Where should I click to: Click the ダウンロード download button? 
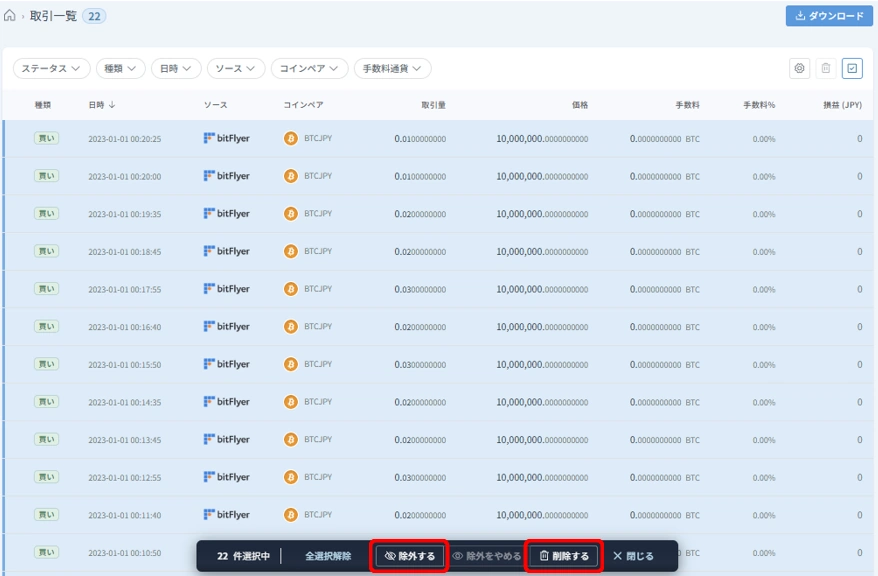tap(829, 16)
